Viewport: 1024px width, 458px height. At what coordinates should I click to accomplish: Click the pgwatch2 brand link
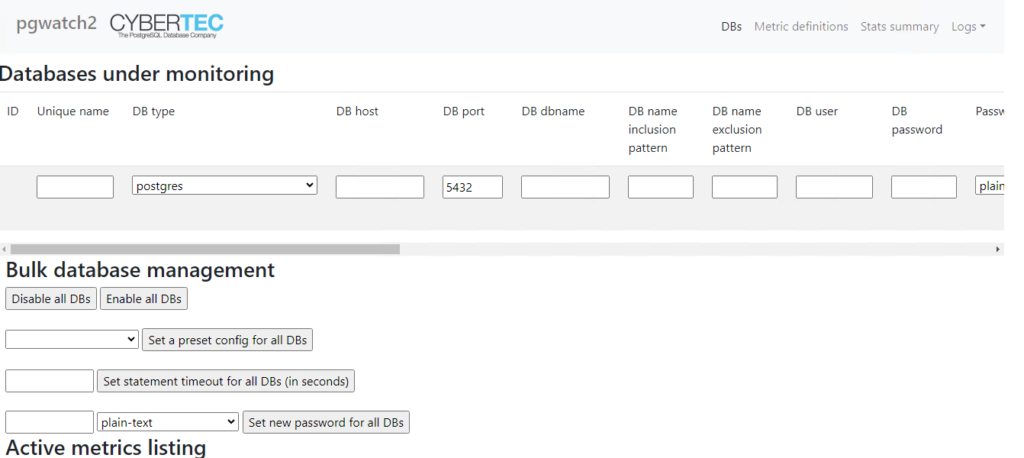tap(56, 24)
